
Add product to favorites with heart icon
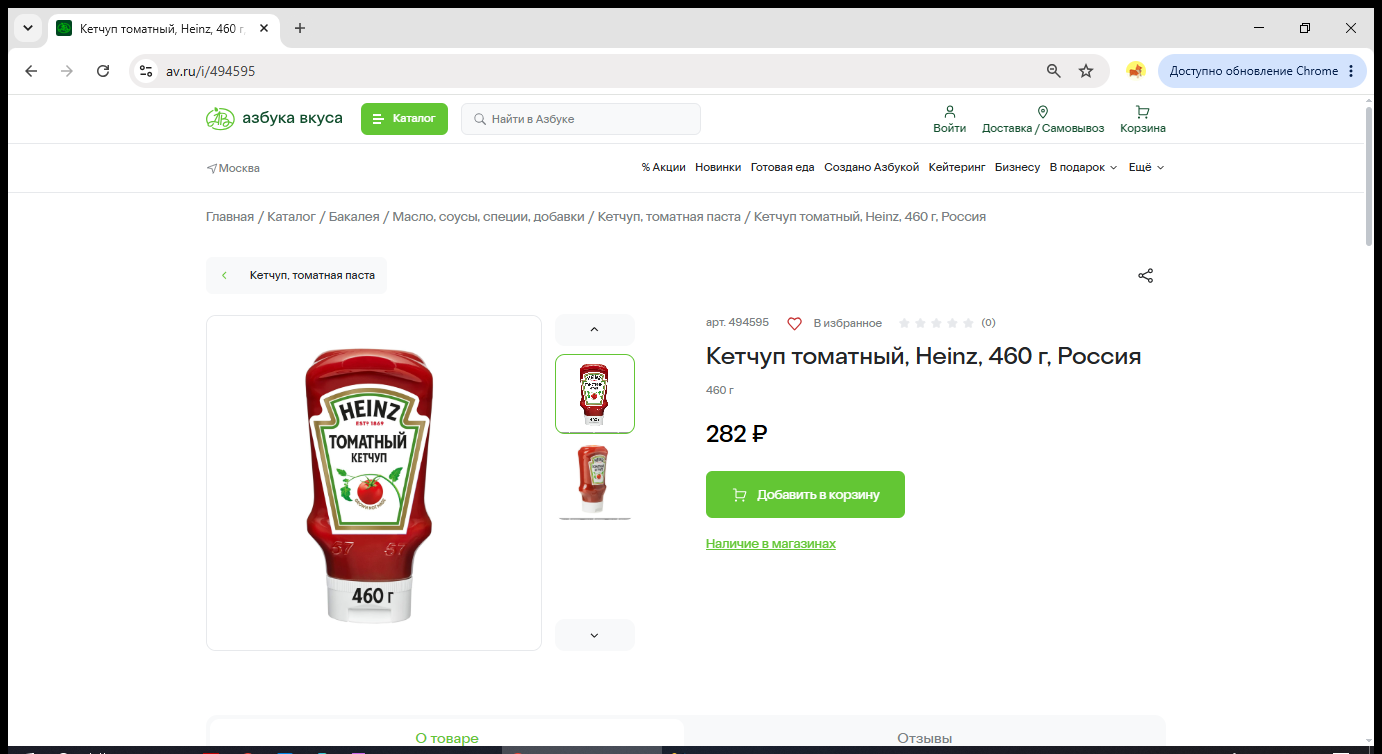[x=794, y=323]
